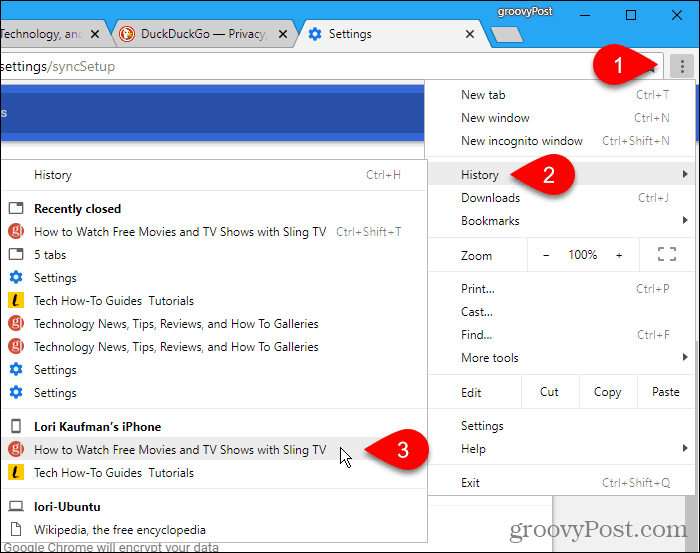Screen dimensions: 700x553
Task: Choose New incognito window
Action: point(561,141)
